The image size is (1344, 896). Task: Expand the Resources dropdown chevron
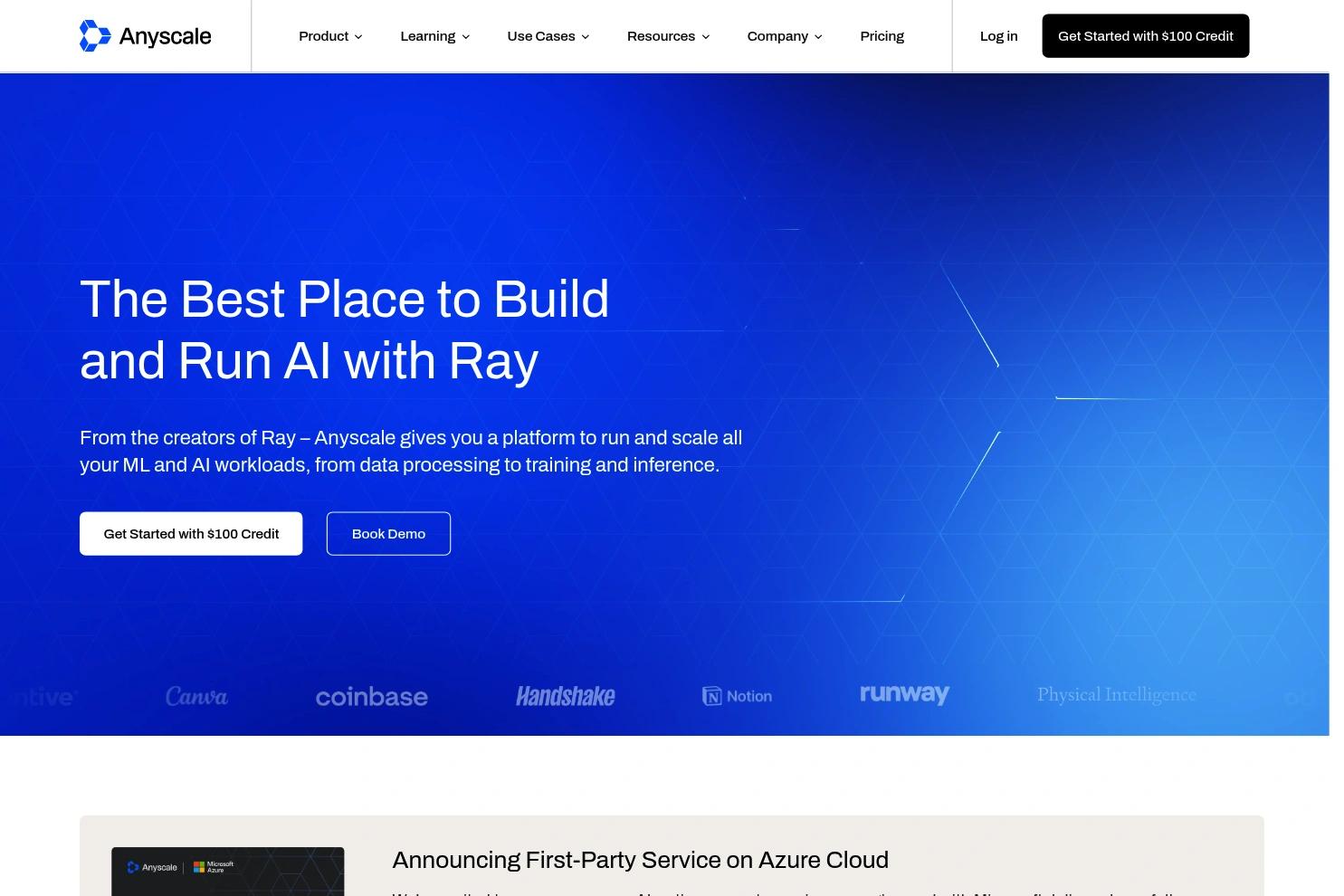pos(706,37)
